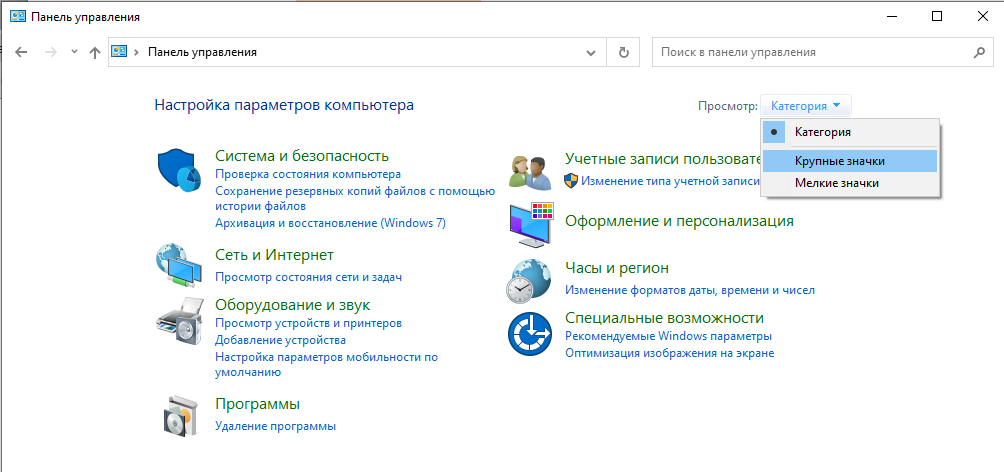
Task: Open recent locations dropdown arrow
Action: click(74, 52)
